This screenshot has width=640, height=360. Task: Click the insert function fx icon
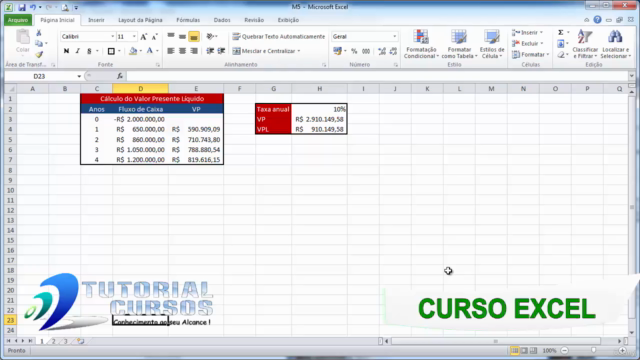[x=120, y=76]
